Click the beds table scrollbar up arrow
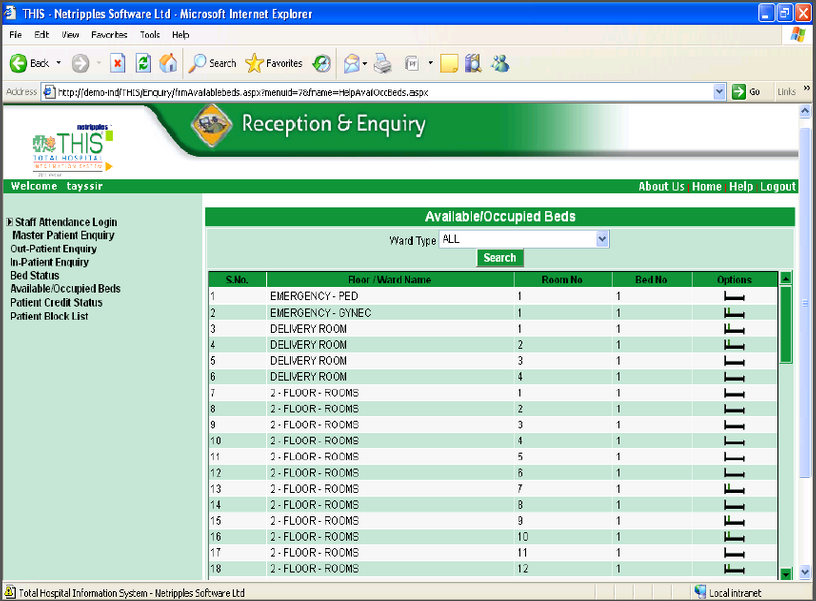This screenshot has width=816, height=601. click(786, 278)
